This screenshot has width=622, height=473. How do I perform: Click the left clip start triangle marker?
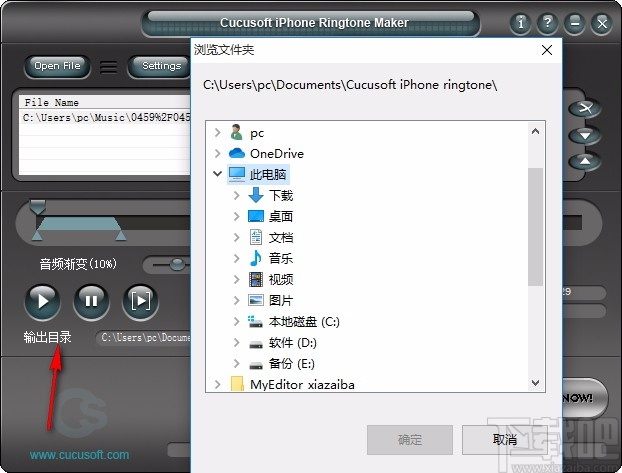tap(37, 236)
